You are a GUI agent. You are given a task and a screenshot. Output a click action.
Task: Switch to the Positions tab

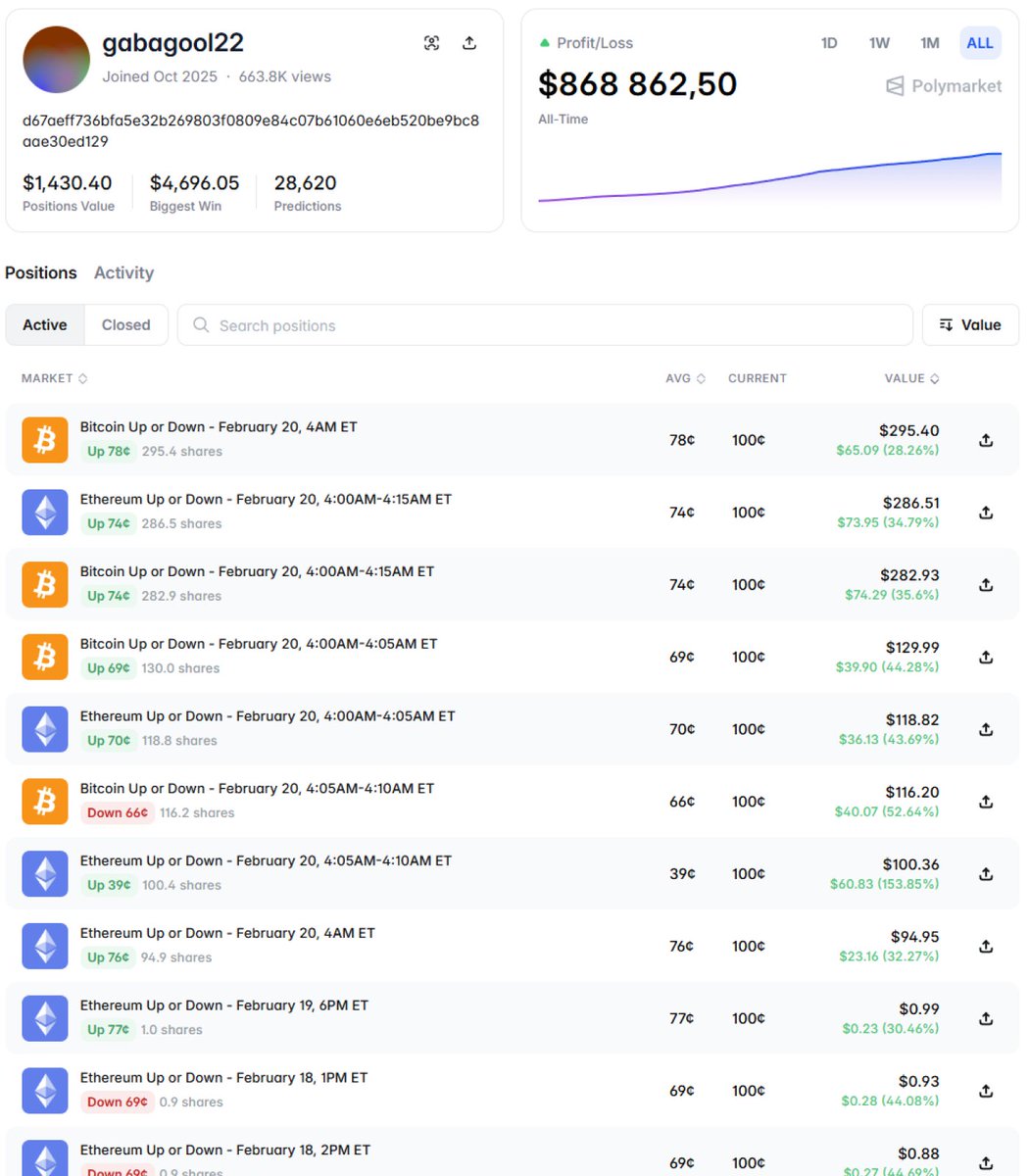pos(41,272)
